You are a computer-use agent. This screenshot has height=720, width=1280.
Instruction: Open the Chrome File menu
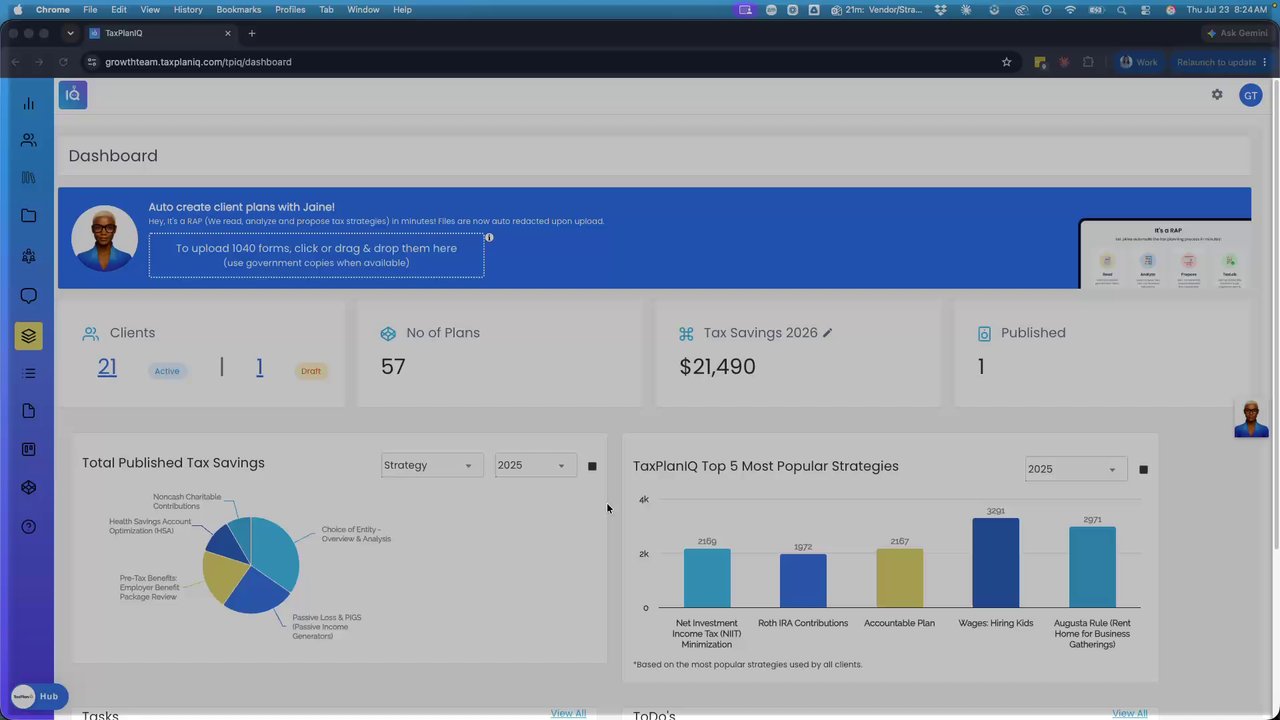click(90, 10)
